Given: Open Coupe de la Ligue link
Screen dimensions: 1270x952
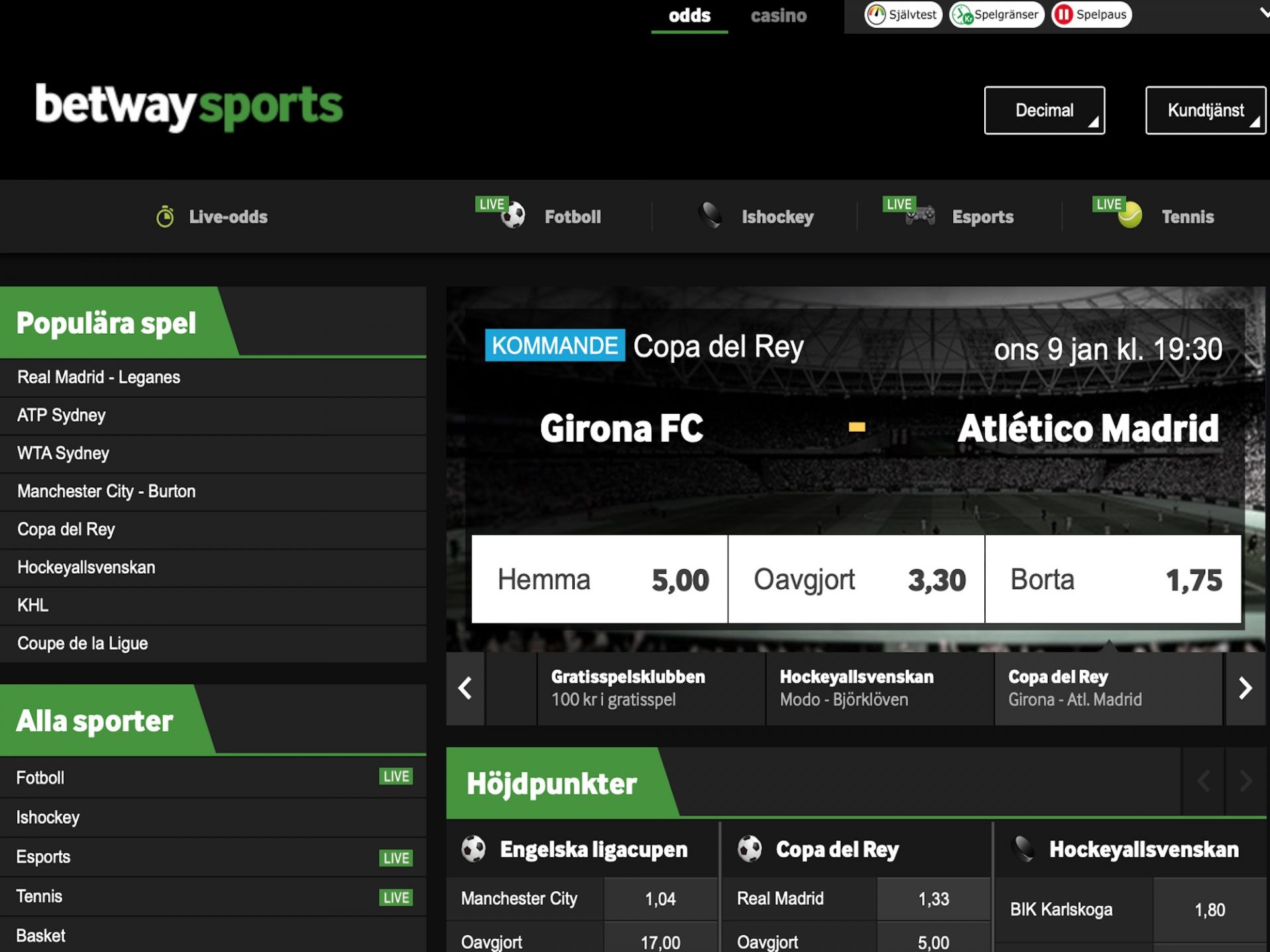Looking at the screenshot, I should click(x=213, y=644).
